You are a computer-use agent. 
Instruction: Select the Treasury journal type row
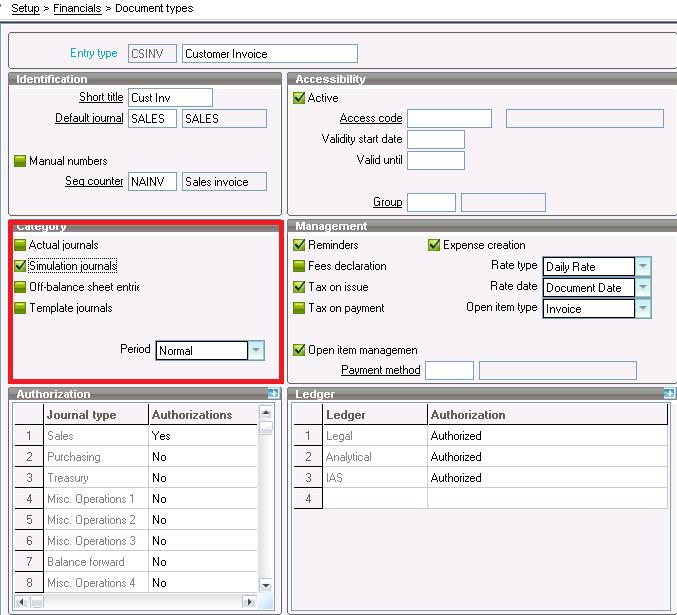click(96, 478)
